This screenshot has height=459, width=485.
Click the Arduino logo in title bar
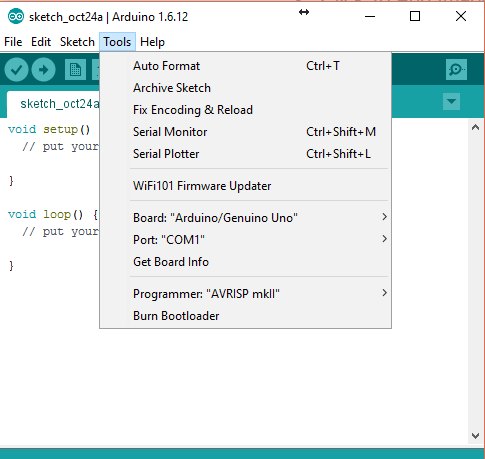click(16, 16)
